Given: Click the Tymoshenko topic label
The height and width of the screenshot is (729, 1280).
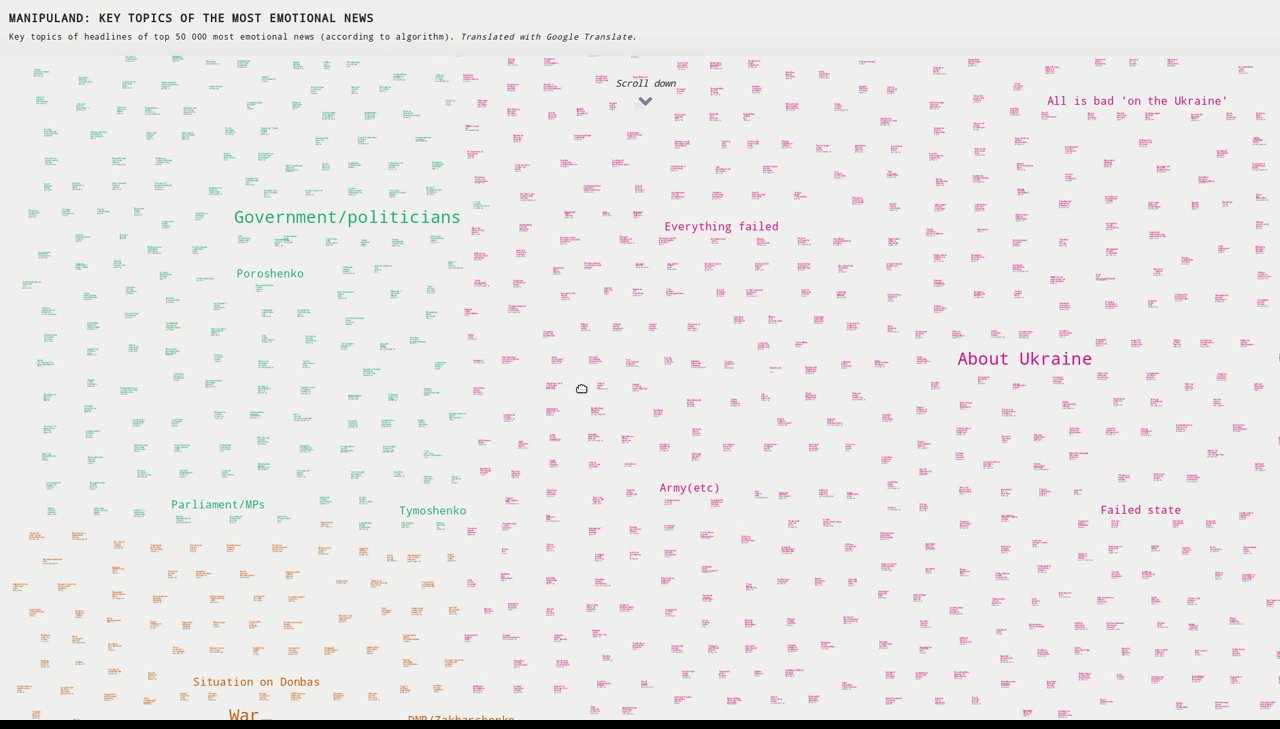Looking at the screenshot, I should (432, 511).
